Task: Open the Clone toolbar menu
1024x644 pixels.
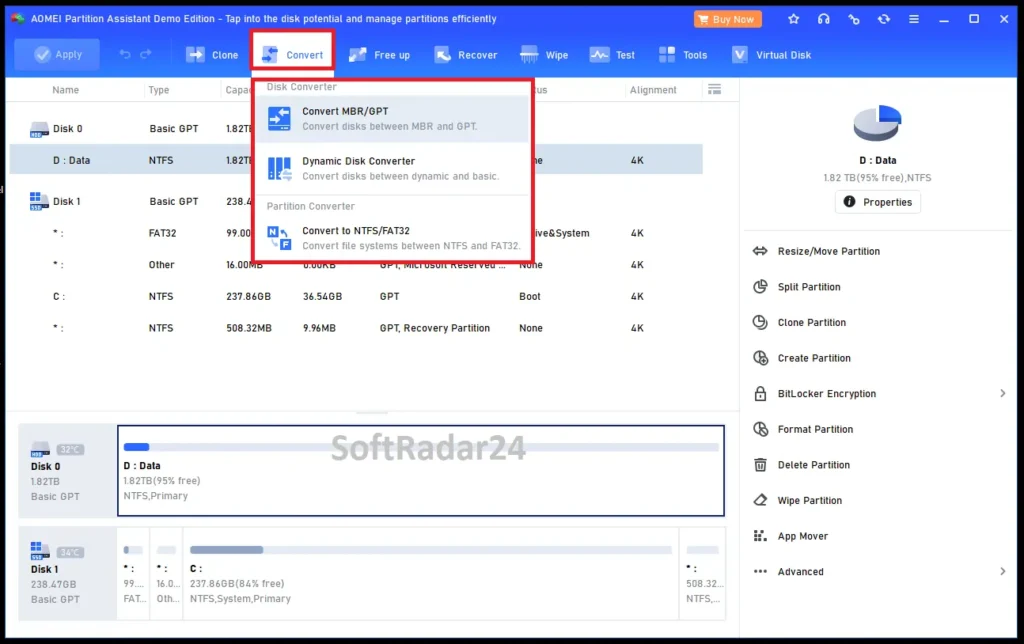Action: pyautogui.click(x=212, y=55)
